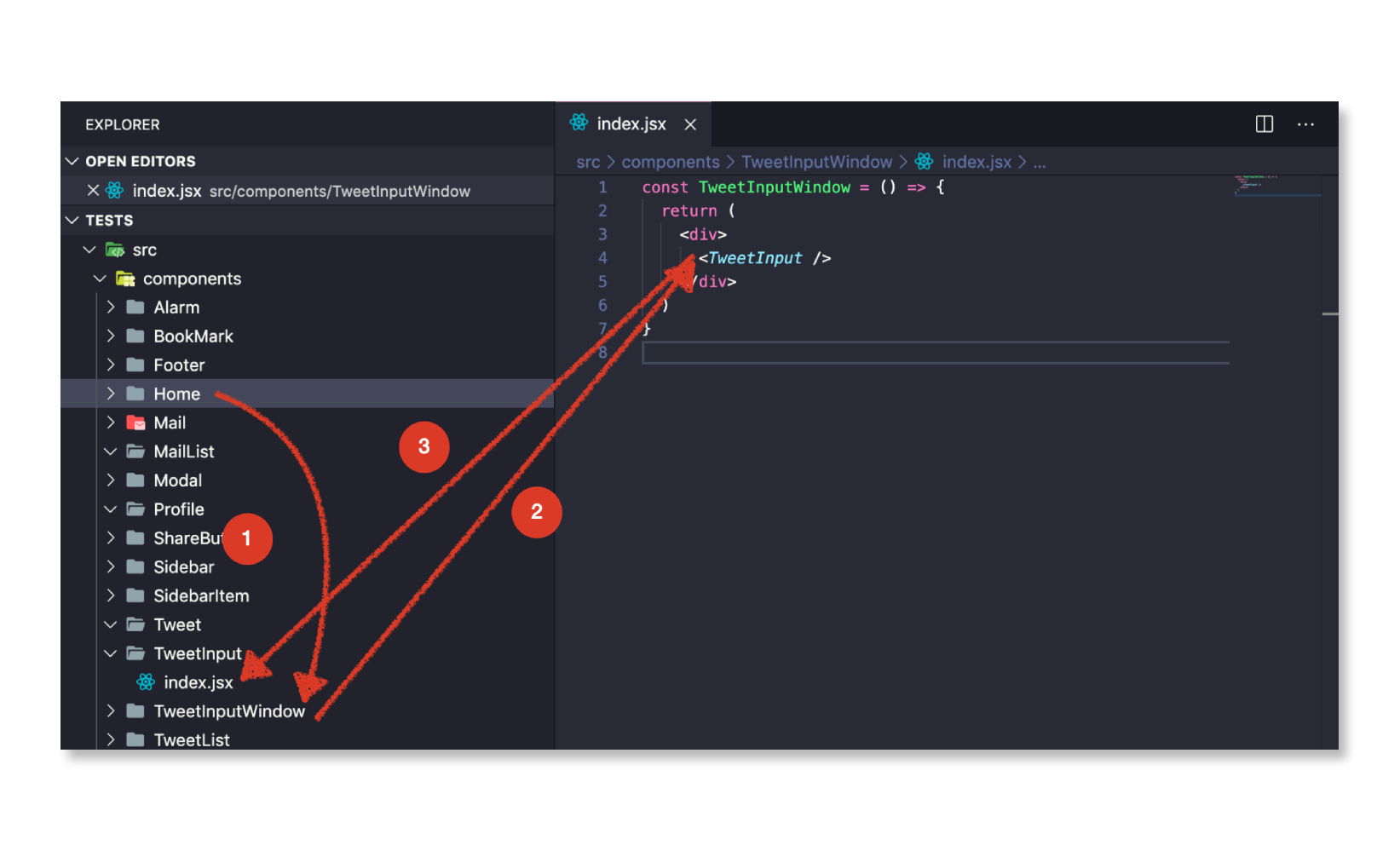Click the src folder icon
The width and height of the screenshot is (1400, 851).
coord(114,250)
